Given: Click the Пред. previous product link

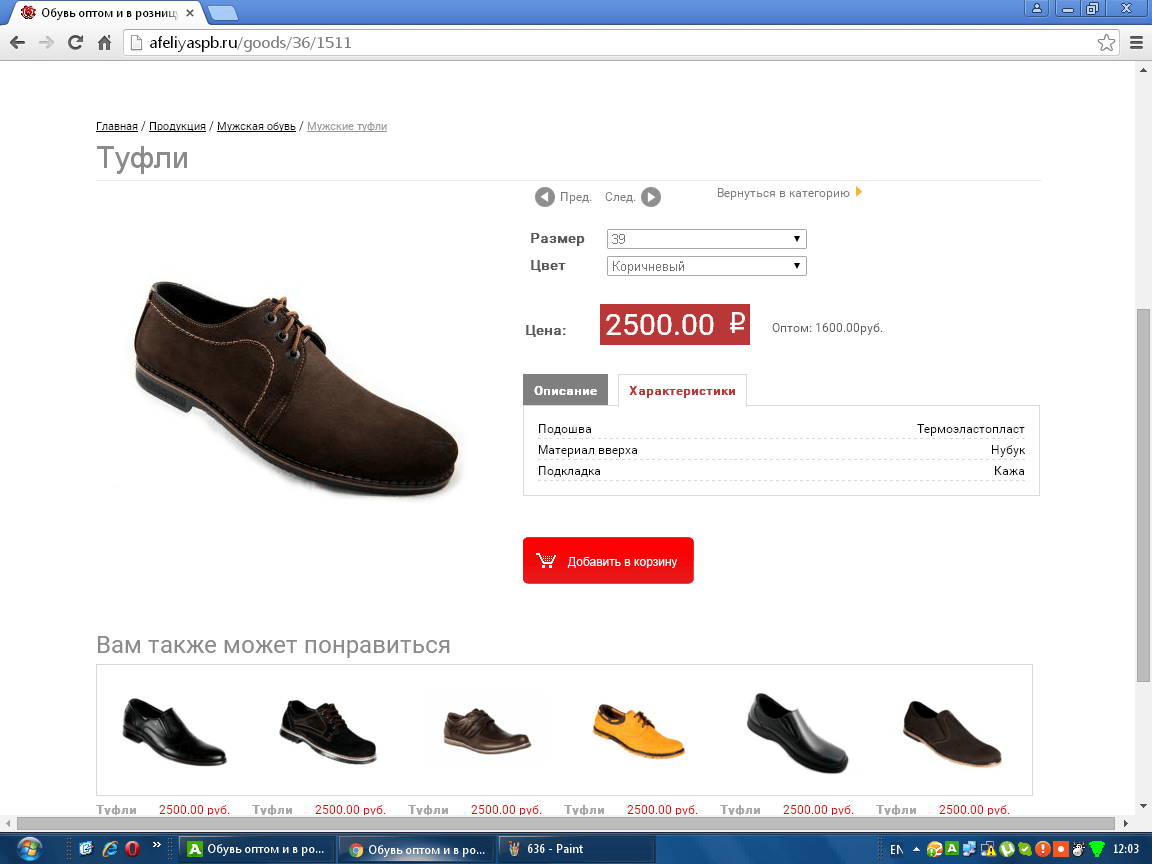Looking at the screenshot, I should point(575,197).
